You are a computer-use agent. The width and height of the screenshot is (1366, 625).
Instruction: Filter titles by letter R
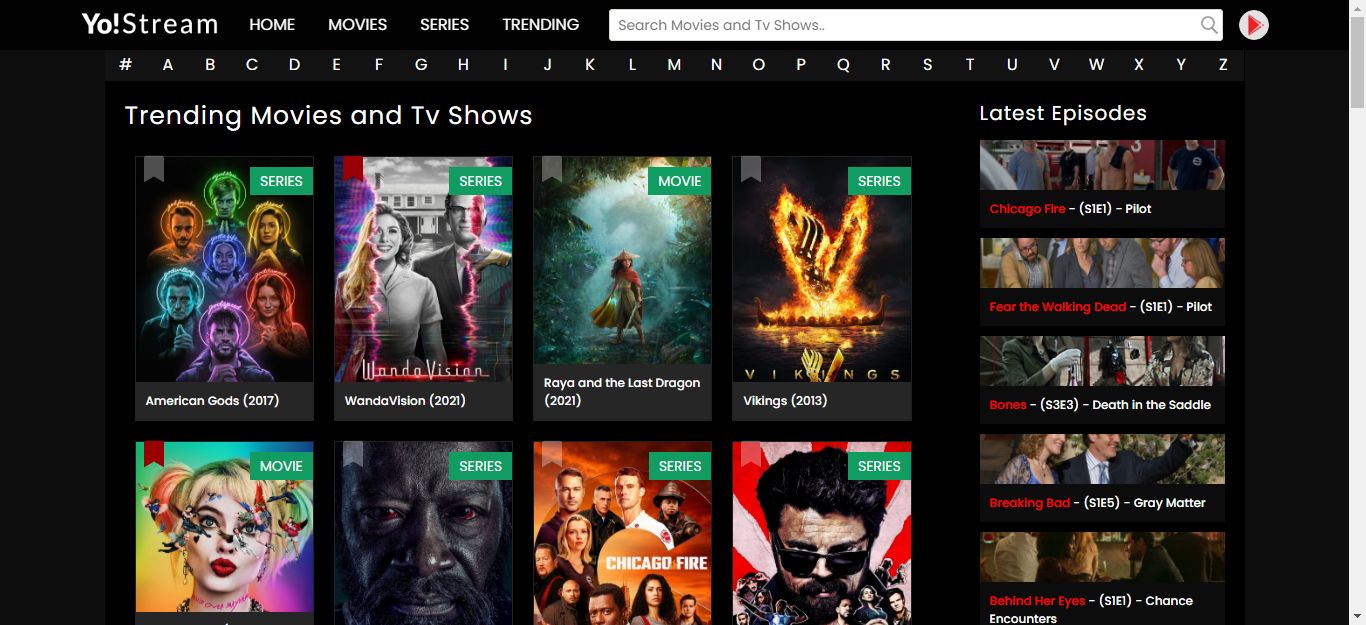tap(885, 64)
